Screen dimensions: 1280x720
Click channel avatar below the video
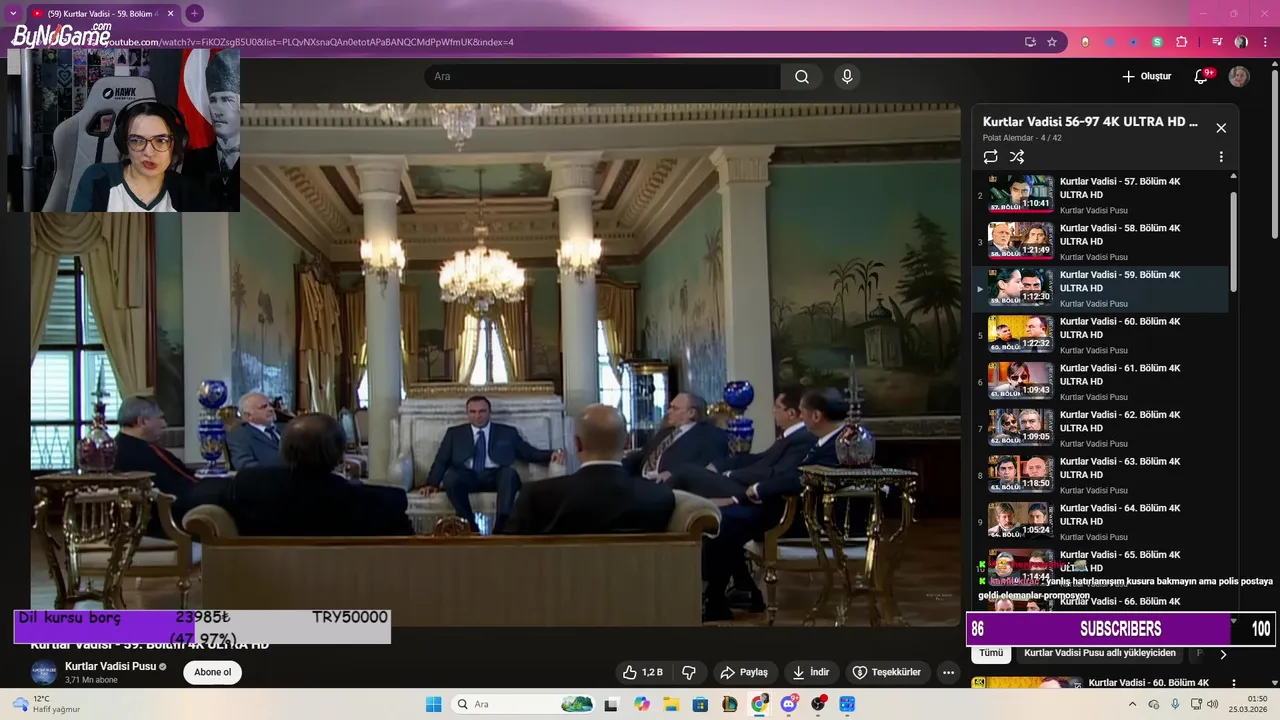click(x=44, y=672)
